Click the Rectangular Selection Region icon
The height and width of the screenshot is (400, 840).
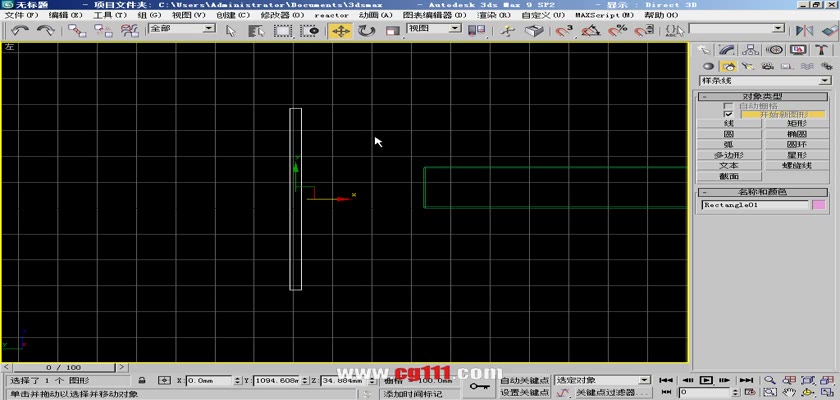[x=282, y=31]
